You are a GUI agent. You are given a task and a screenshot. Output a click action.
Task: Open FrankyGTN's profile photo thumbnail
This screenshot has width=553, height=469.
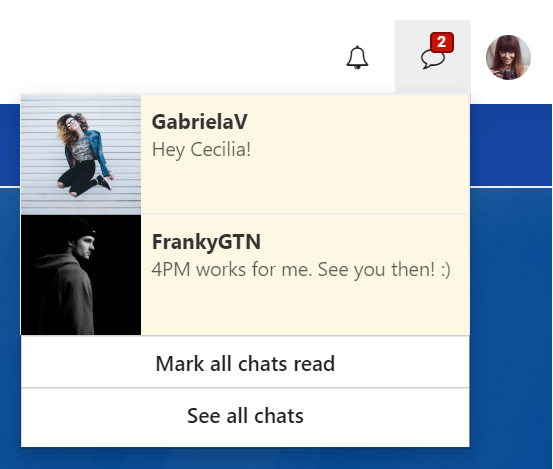81,275
